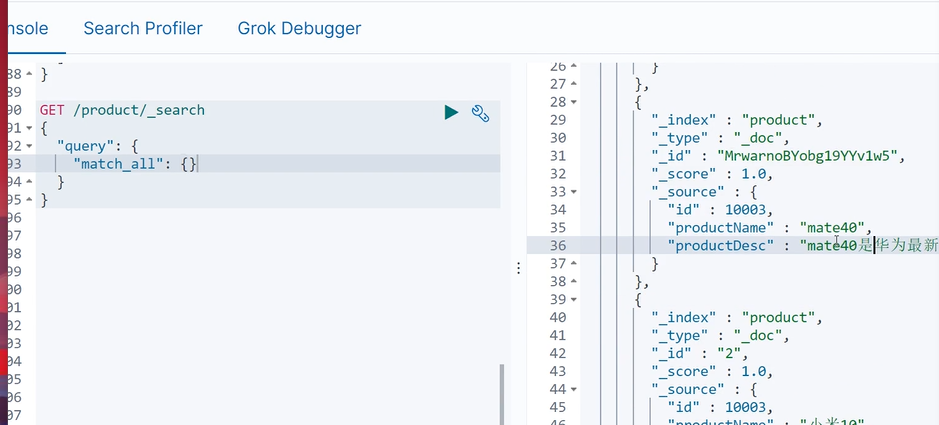Click the request editor vertical scrollbar
Screen dimensions: 939x425
(x=502, y=394)
